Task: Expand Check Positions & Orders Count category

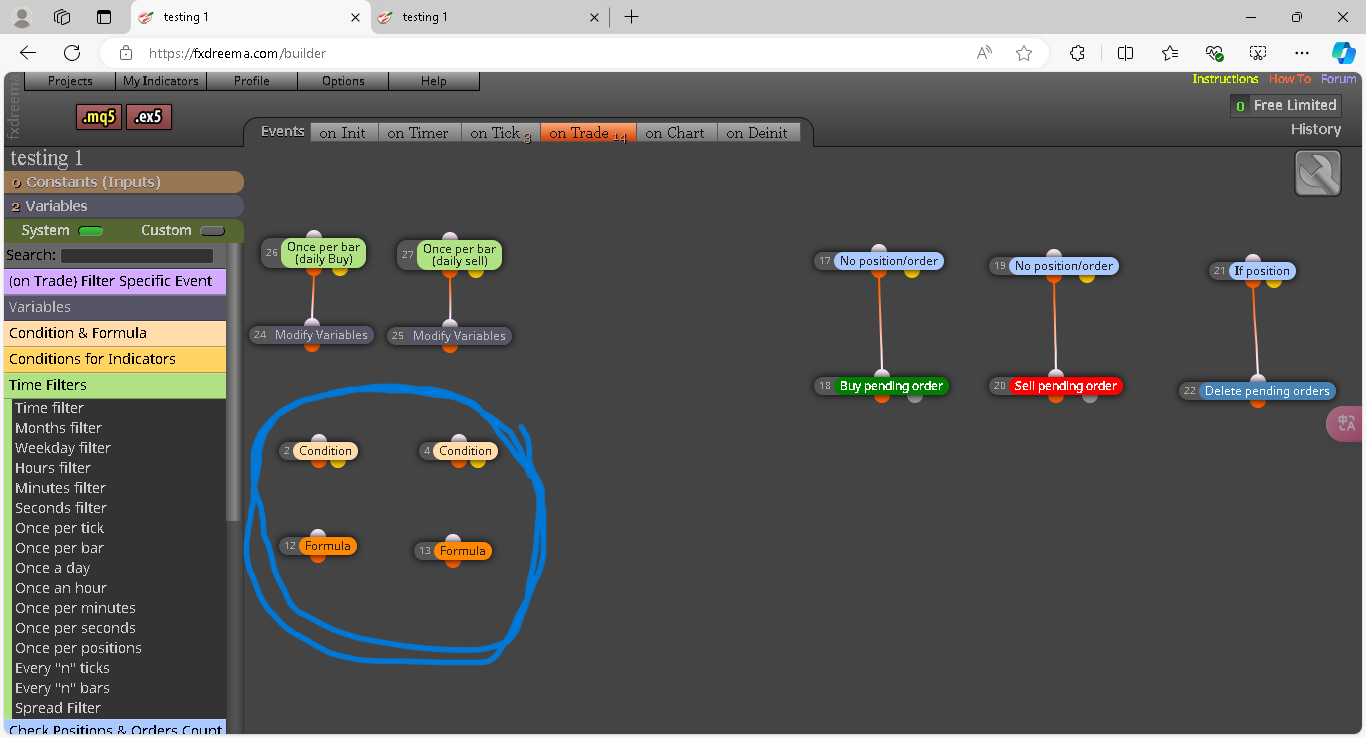Action: coord(115,728)
